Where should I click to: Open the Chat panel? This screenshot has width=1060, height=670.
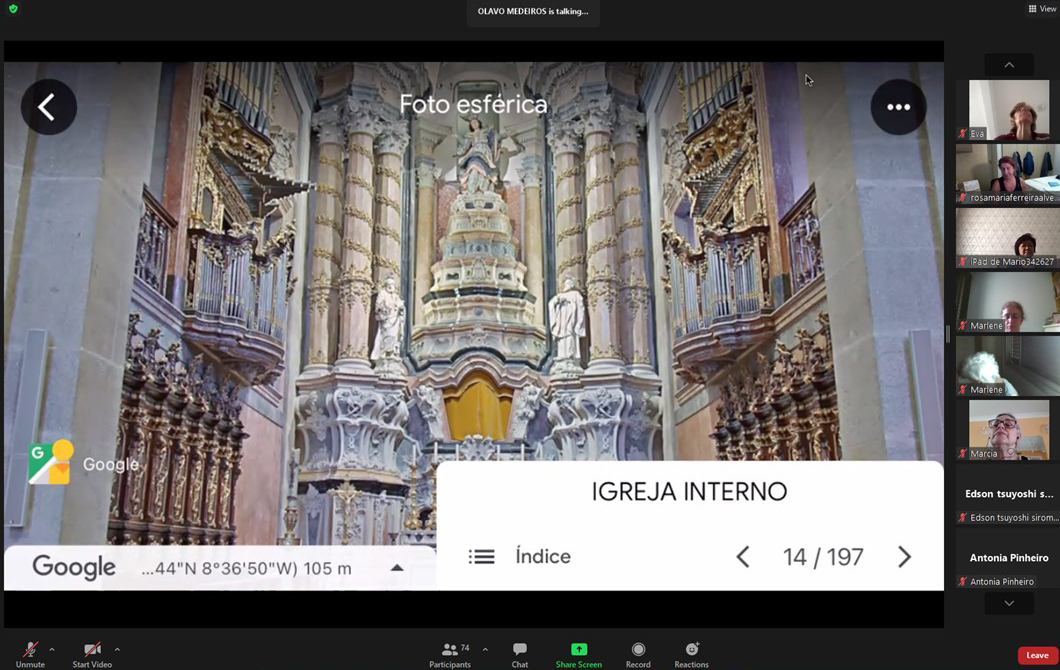pos(520,650)
